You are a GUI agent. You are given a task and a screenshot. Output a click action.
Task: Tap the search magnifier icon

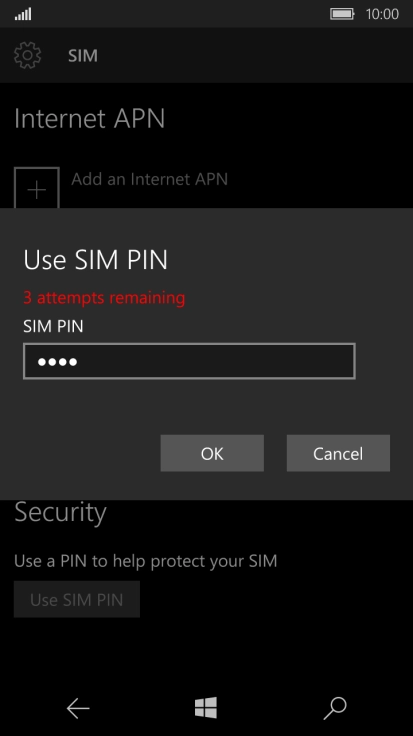(x=335, y=708)
